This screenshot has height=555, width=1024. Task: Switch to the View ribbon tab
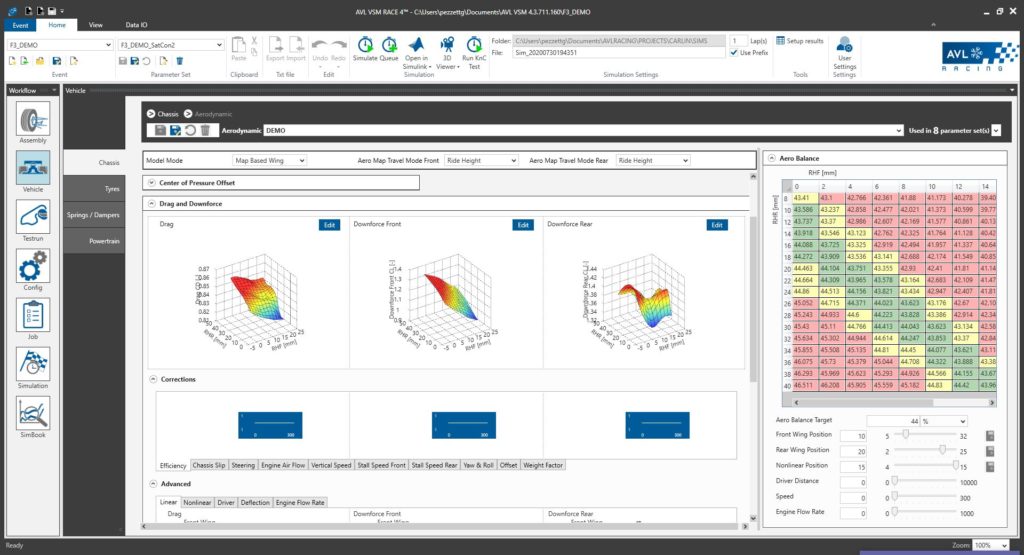click(95, 25)
